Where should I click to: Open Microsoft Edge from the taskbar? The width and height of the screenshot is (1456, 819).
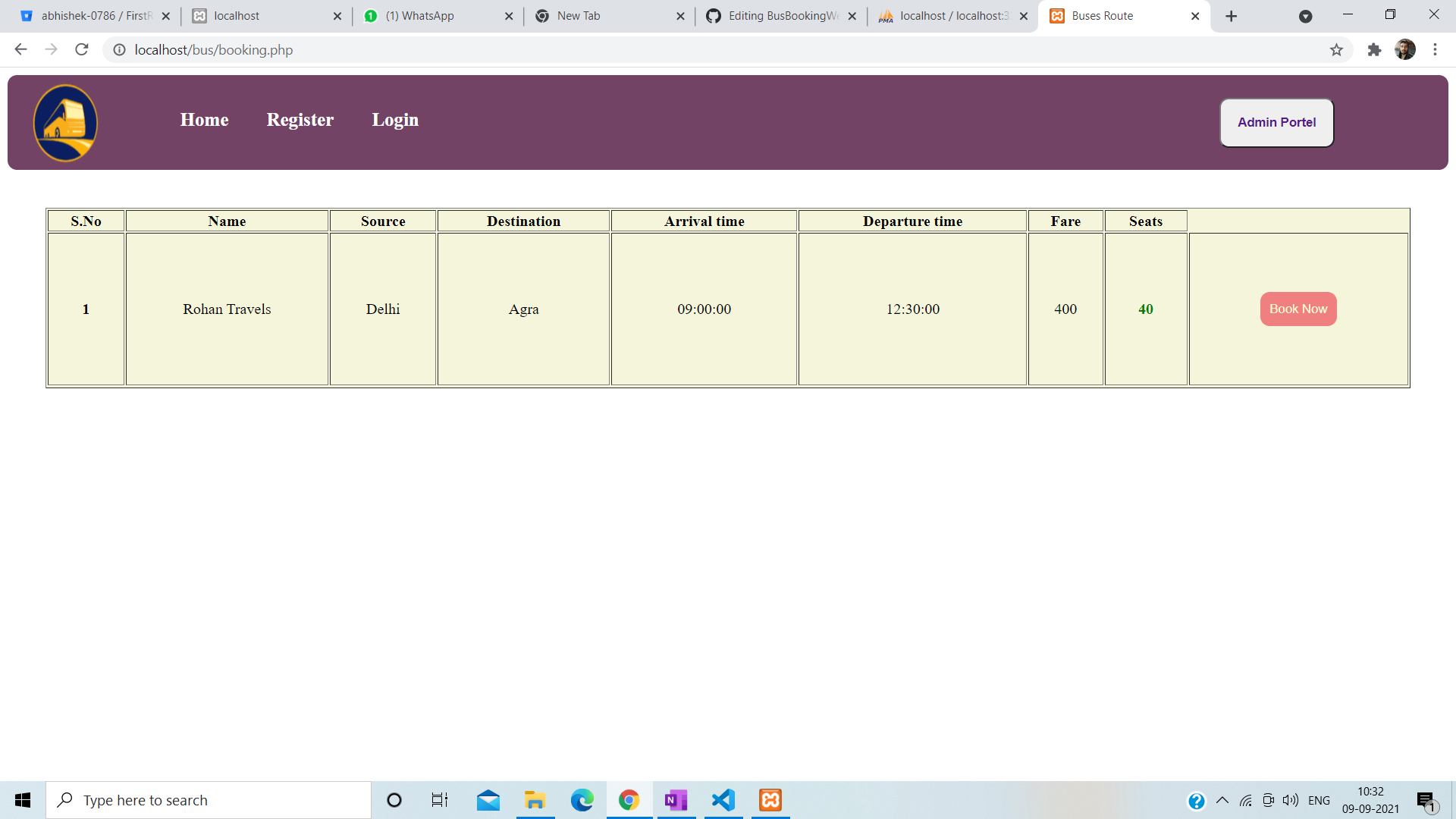[582, 799]
